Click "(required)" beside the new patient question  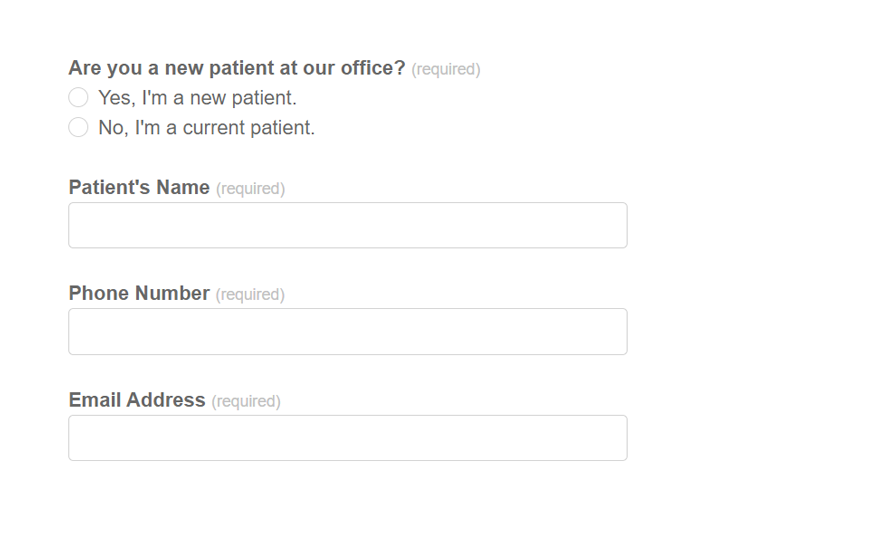click(x=446, y=69)
